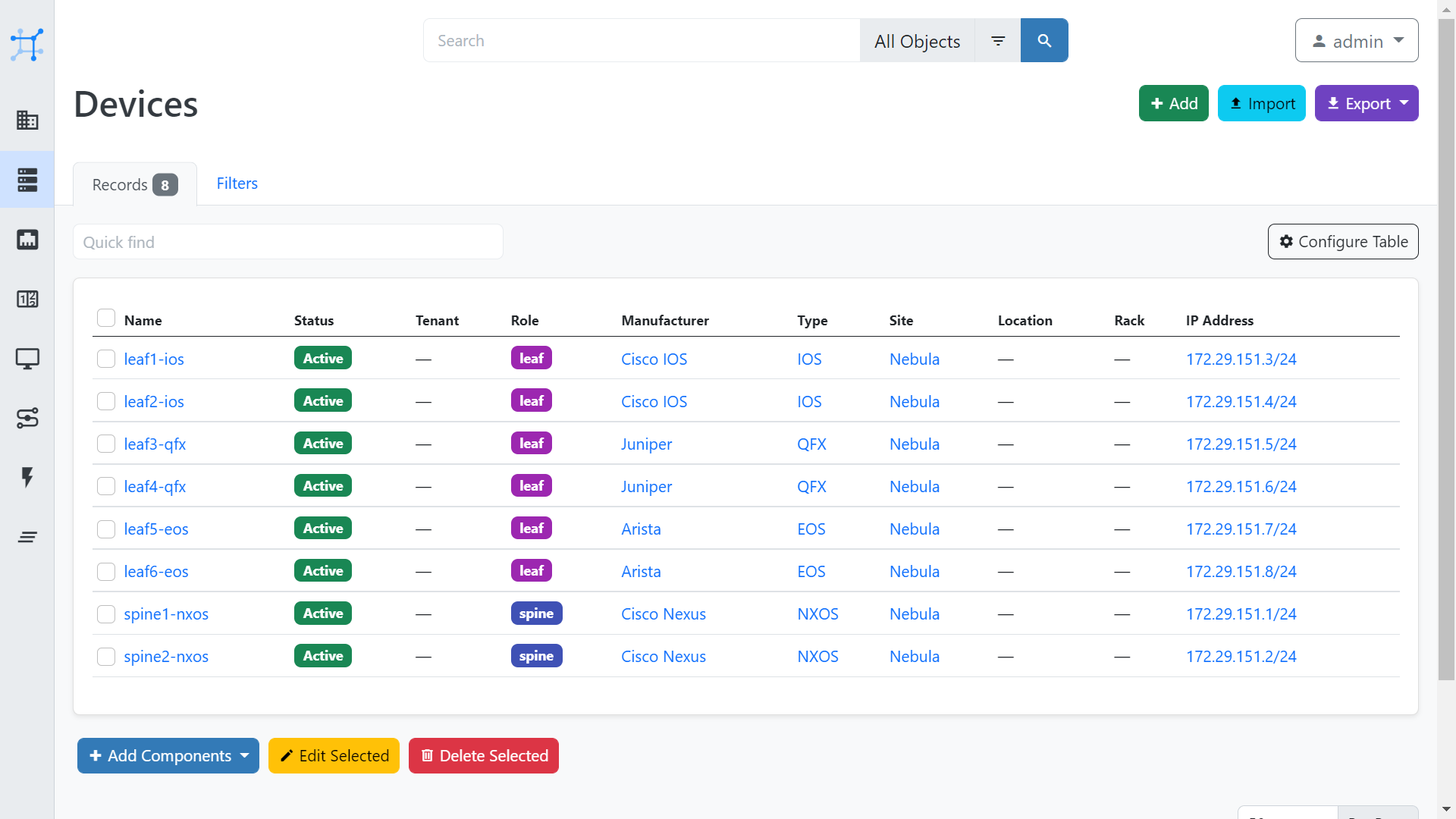Open the Organization building sidebar icon

pos(27,120)
